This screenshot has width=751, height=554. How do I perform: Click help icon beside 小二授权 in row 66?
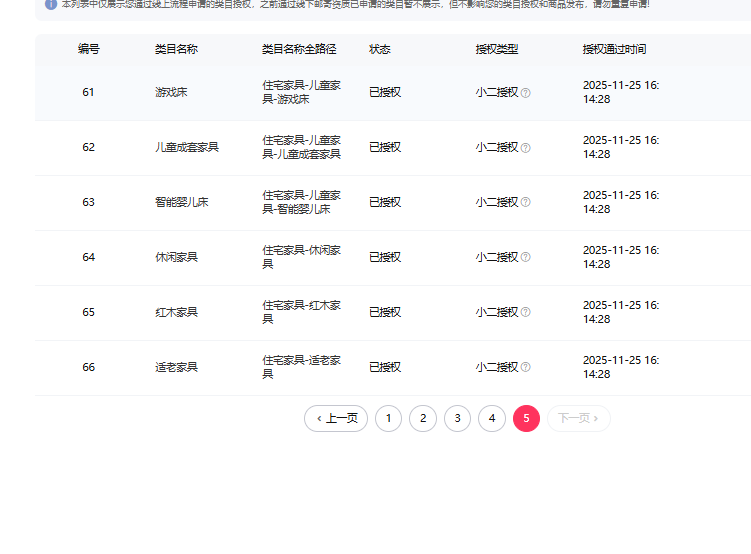(526, 368)
